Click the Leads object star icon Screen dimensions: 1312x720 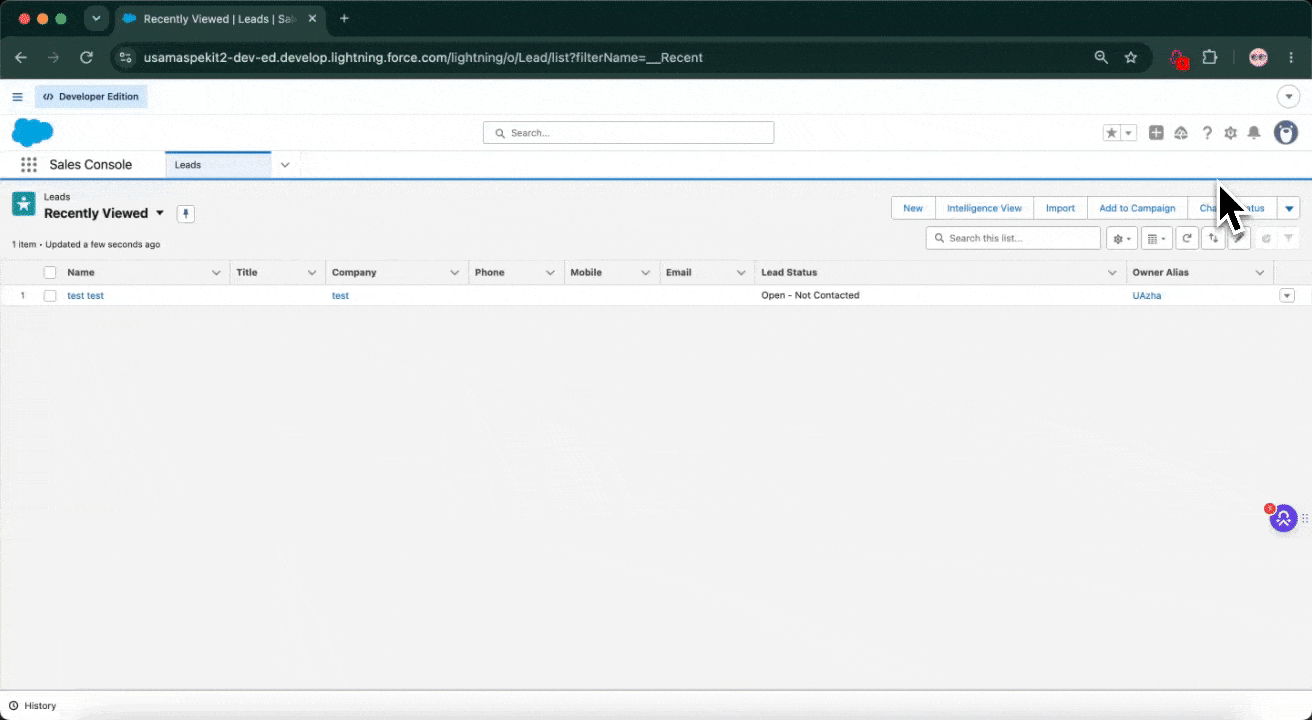23,204
